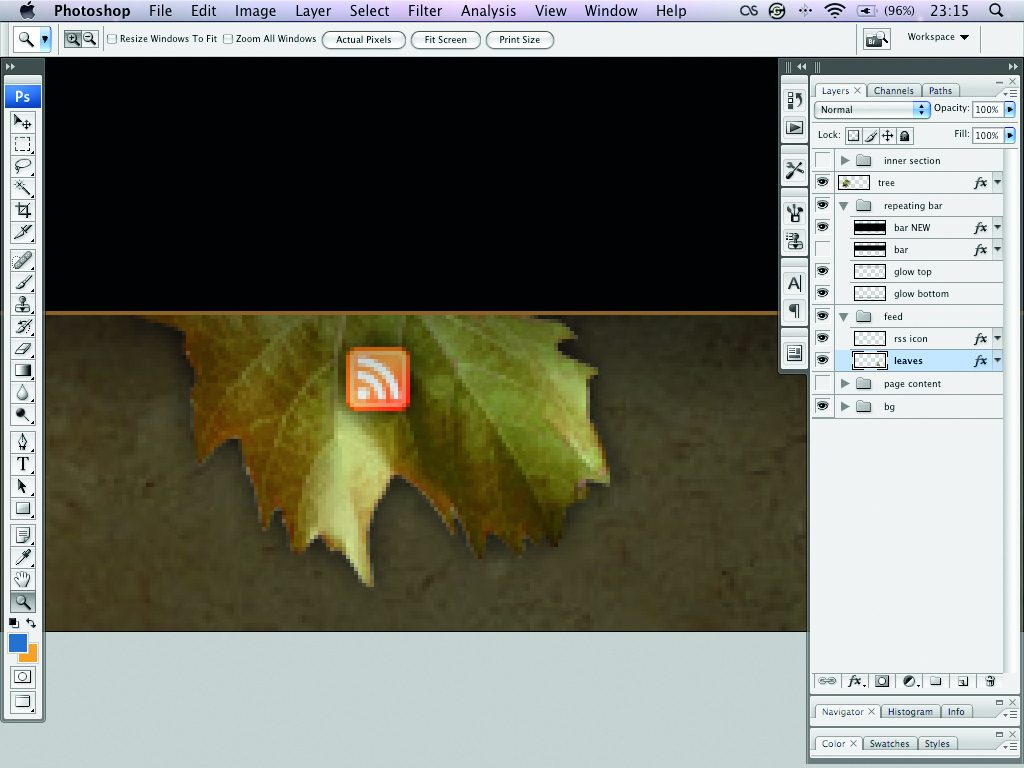
Task: Expand effects on the tree layer
Action: point(997,183)
